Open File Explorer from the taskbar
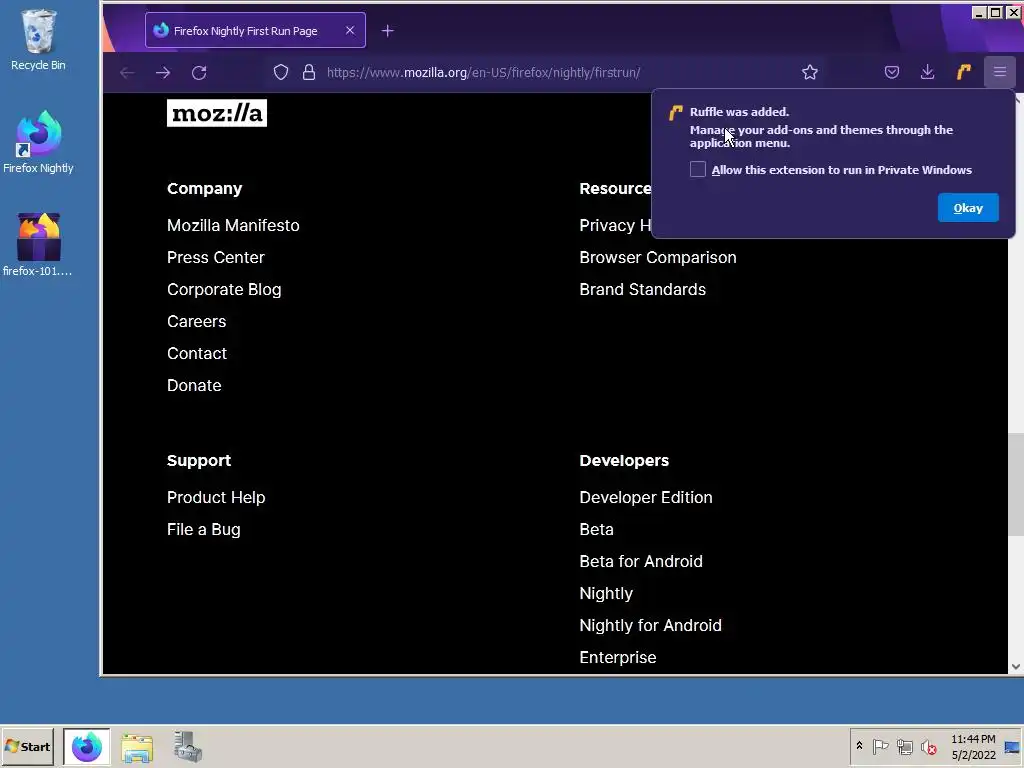 click(137, 747)
